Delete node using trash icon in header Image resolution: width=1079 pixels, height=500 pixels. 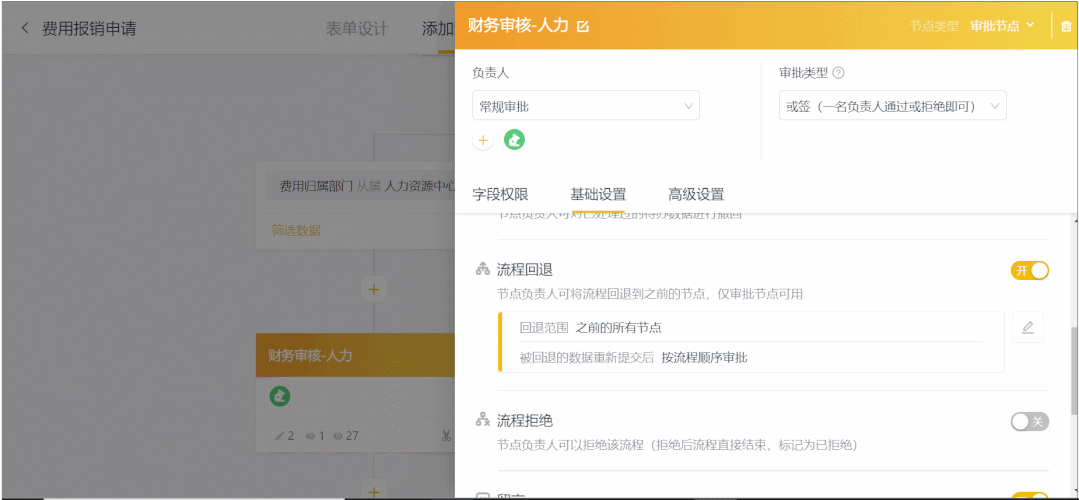click(1066, 26)
